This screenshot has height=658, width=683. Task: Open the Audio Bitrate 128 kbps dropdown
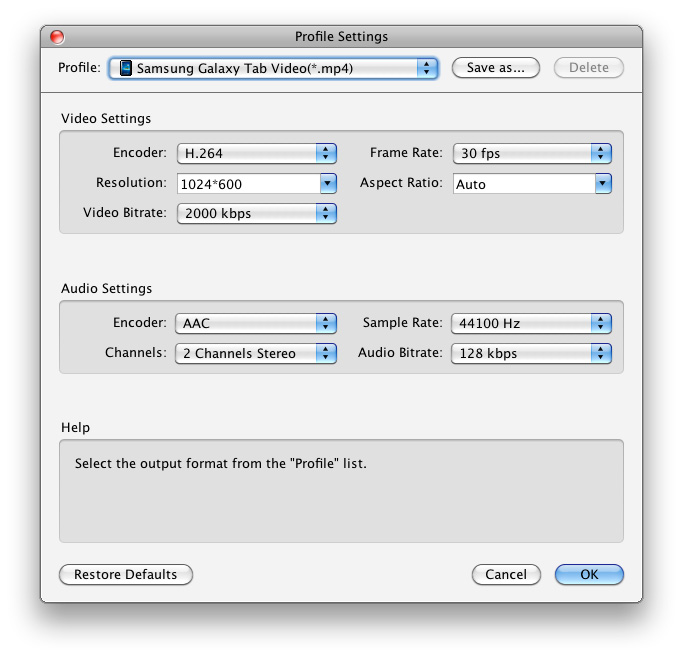[531, 353]
